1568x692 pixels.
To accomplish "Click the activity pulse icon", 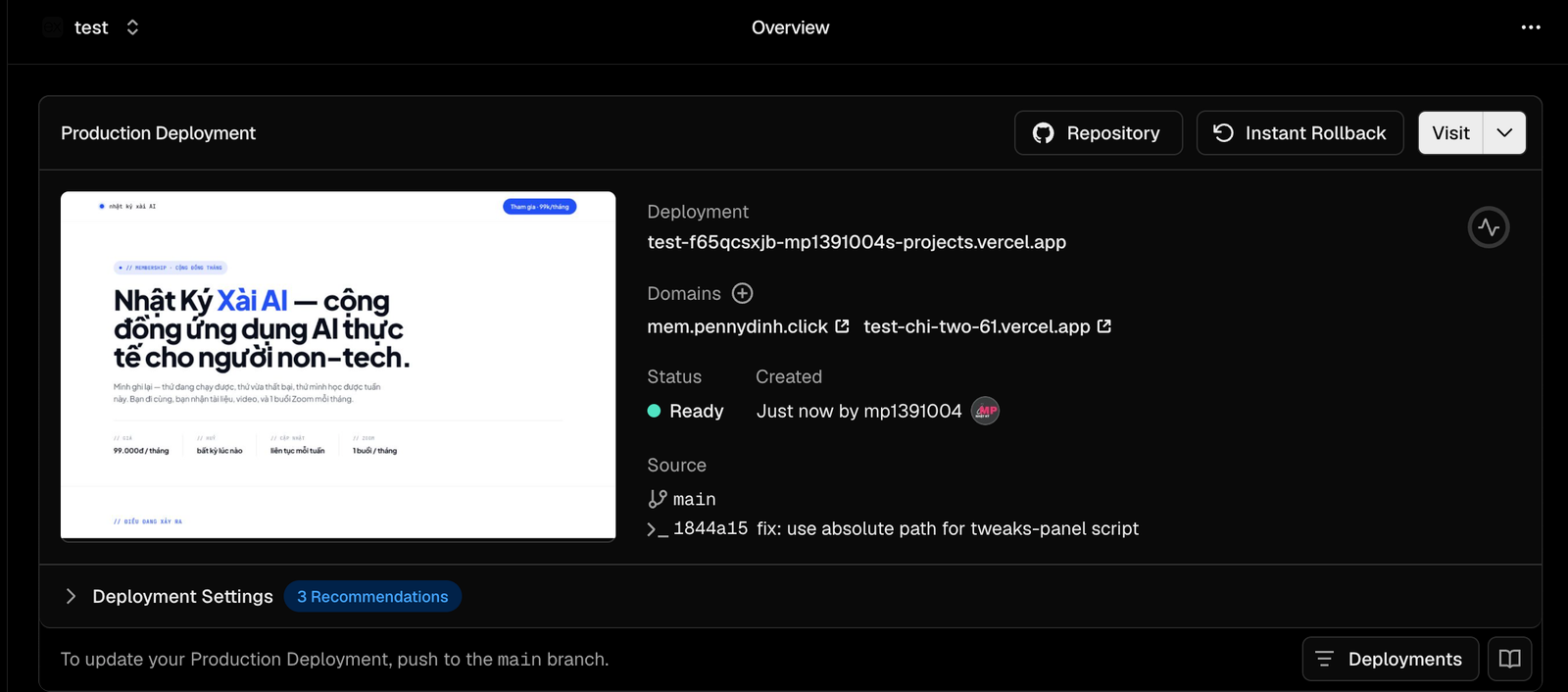I will (x=1489, y=227).
